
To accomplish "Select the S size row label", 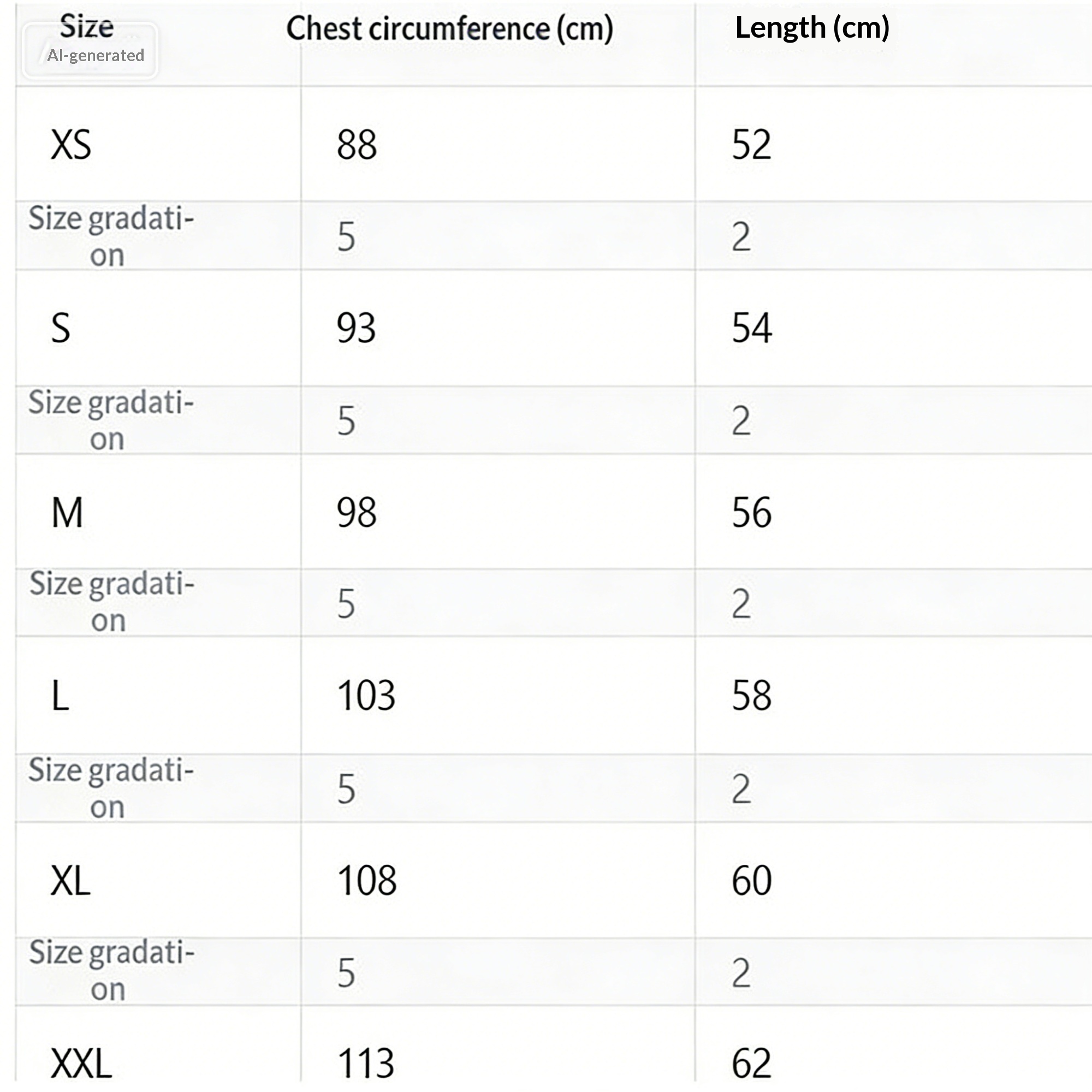I will [61, 328].
